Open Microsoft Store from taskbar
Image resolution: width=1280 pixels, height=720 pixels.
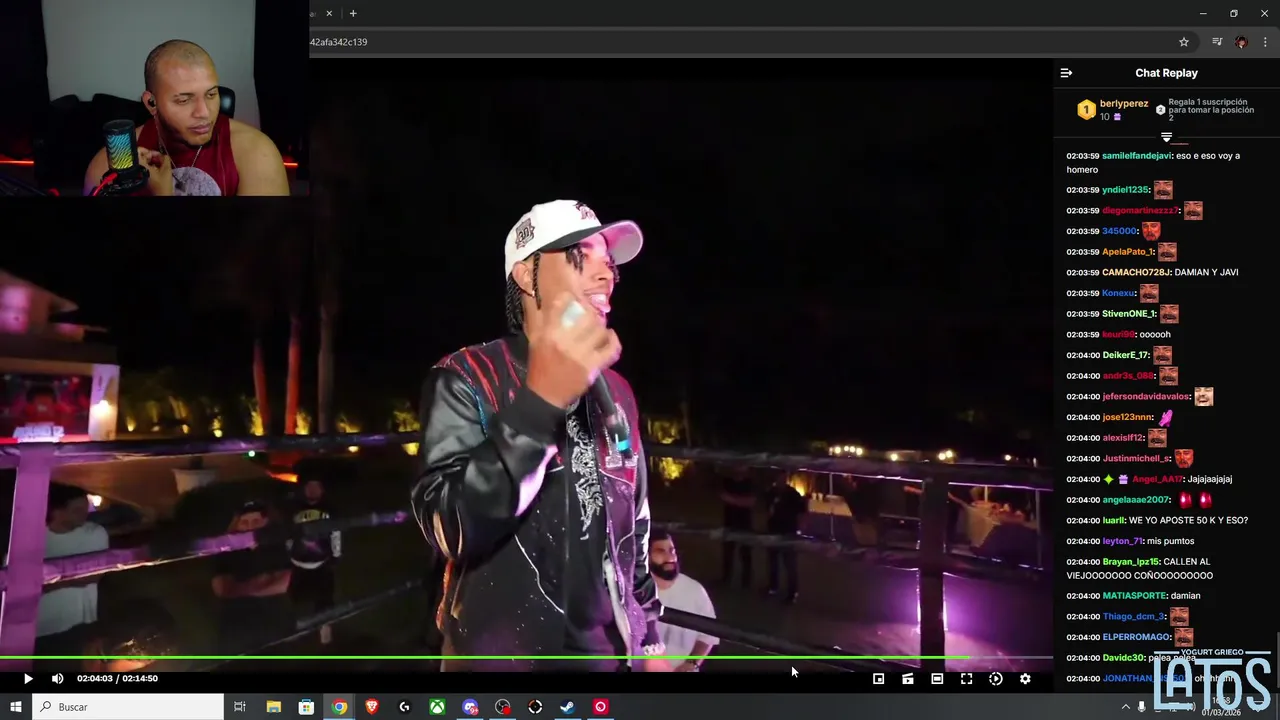point(306,707)
